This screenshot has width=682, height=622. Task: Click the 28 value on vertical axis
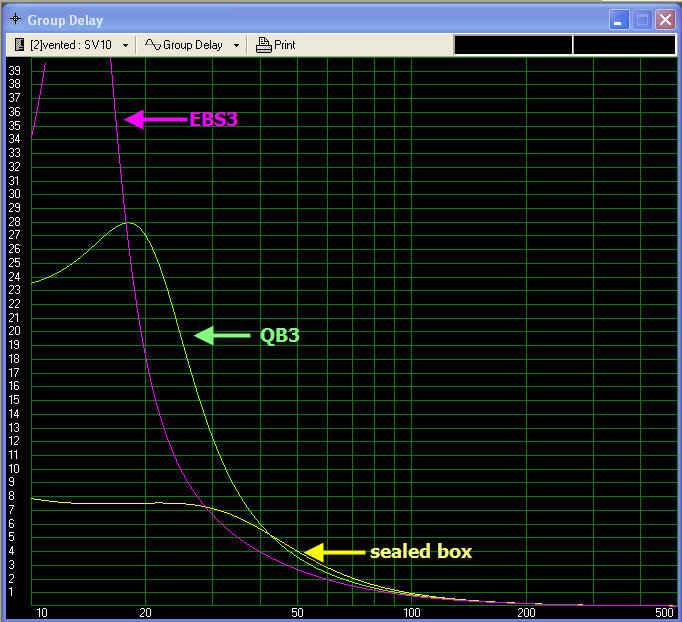coord(14,222)
